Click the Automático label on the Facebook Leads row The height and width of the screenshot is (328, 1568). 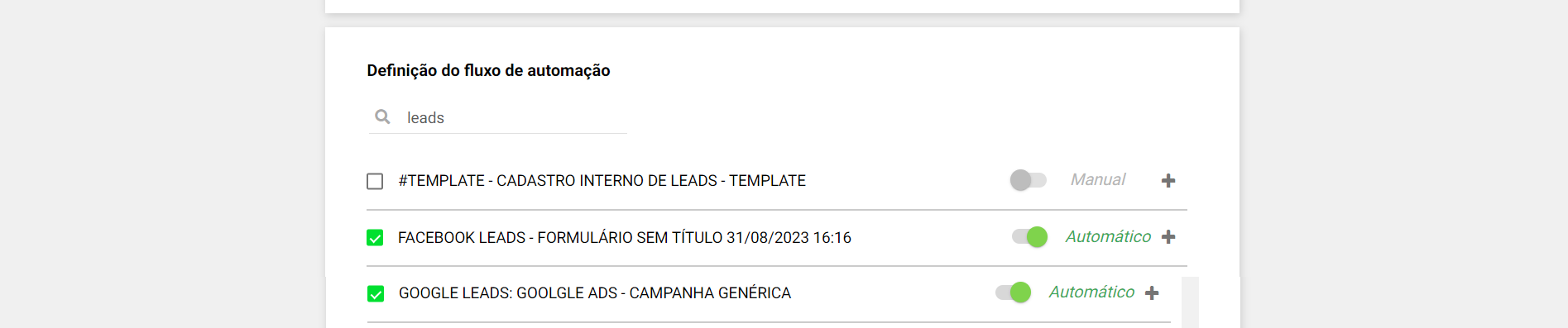coord(1108,237)
